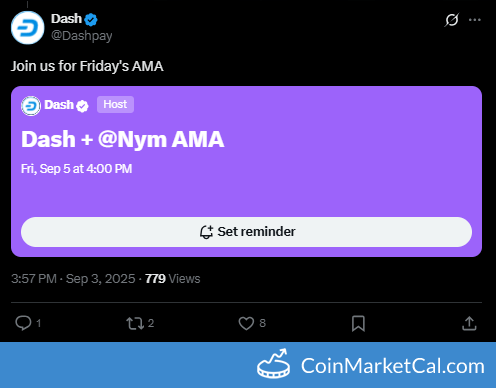Image resolution: width=496 pixels, height=388 pixels.
Task: Open the Dash profile avatar
Action: pos(27,28)
